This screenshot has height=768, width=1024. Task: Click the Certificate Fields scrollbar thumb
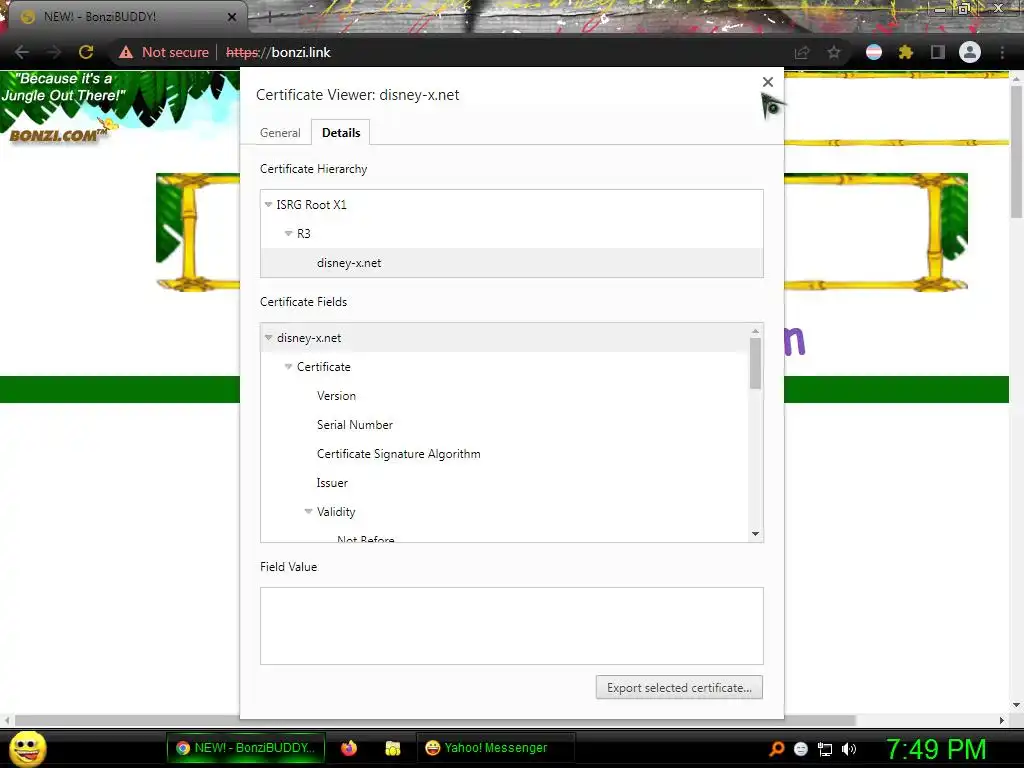(x=756, y=364)
